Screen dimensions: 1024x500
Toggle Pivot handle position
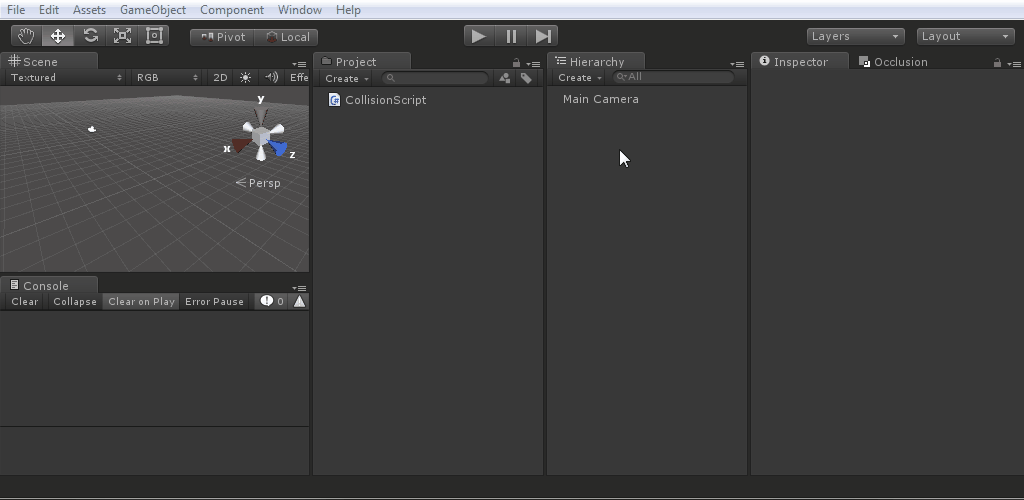(222, 37)
